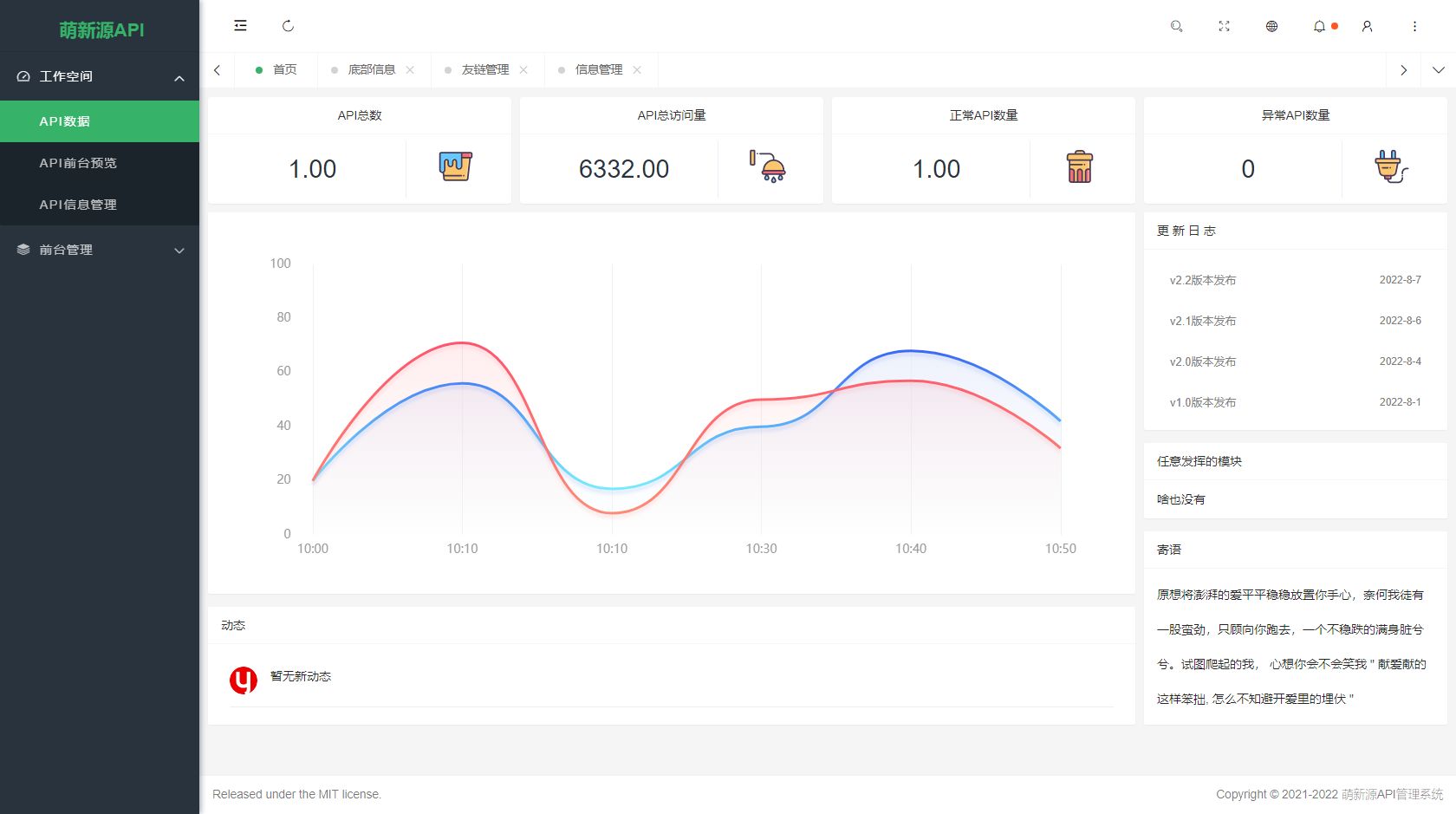This screenshot has width=1456, height=814.
Task: Switch to the 首页 tab
Action: coord(284,70)
